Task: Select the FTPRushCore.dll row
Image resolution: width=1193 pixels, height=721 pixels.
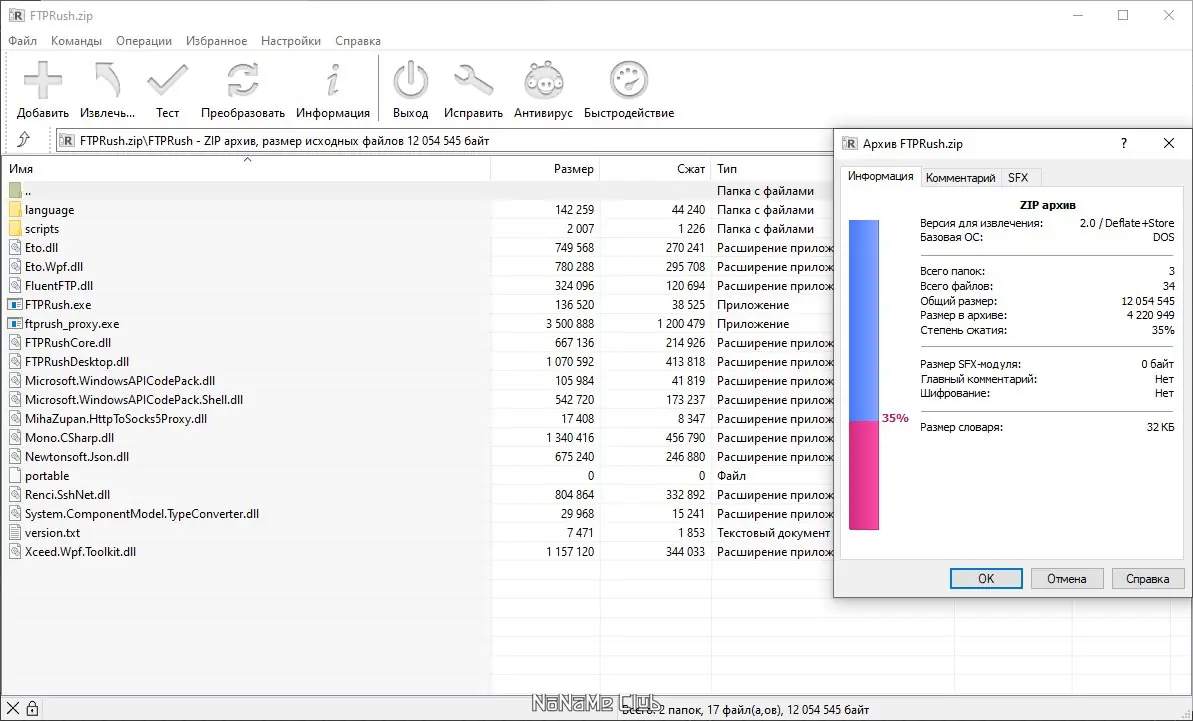Action: [x=417, y=343]
